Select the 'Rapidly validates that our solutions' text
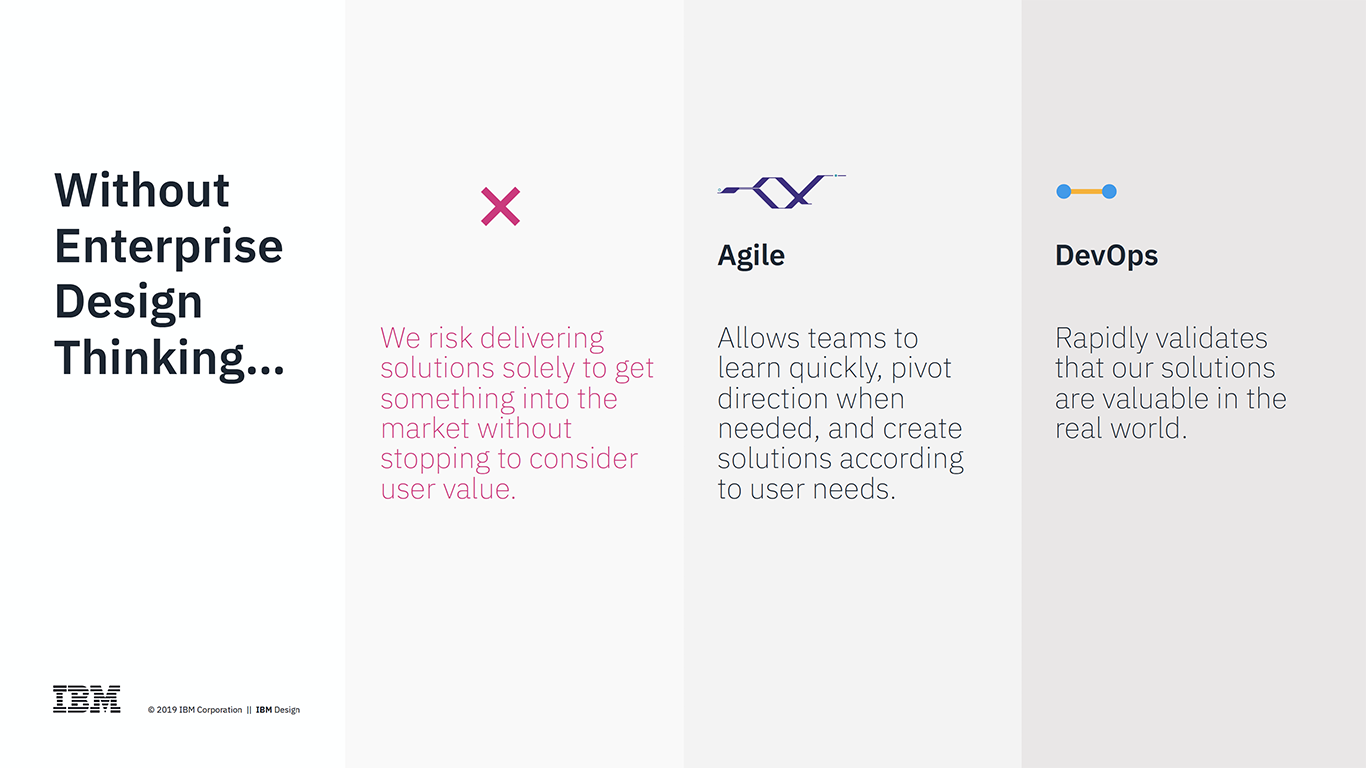 1171,383
